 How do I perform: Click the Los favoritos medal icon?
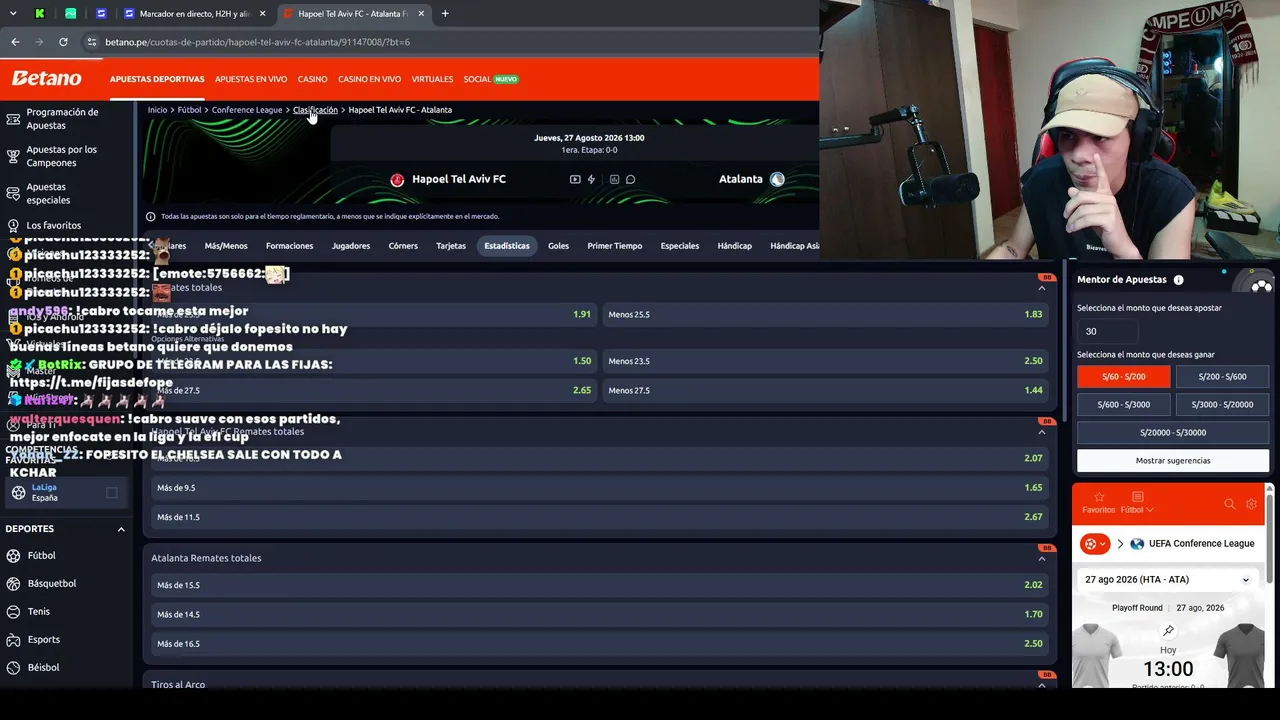tap(13, 226)
